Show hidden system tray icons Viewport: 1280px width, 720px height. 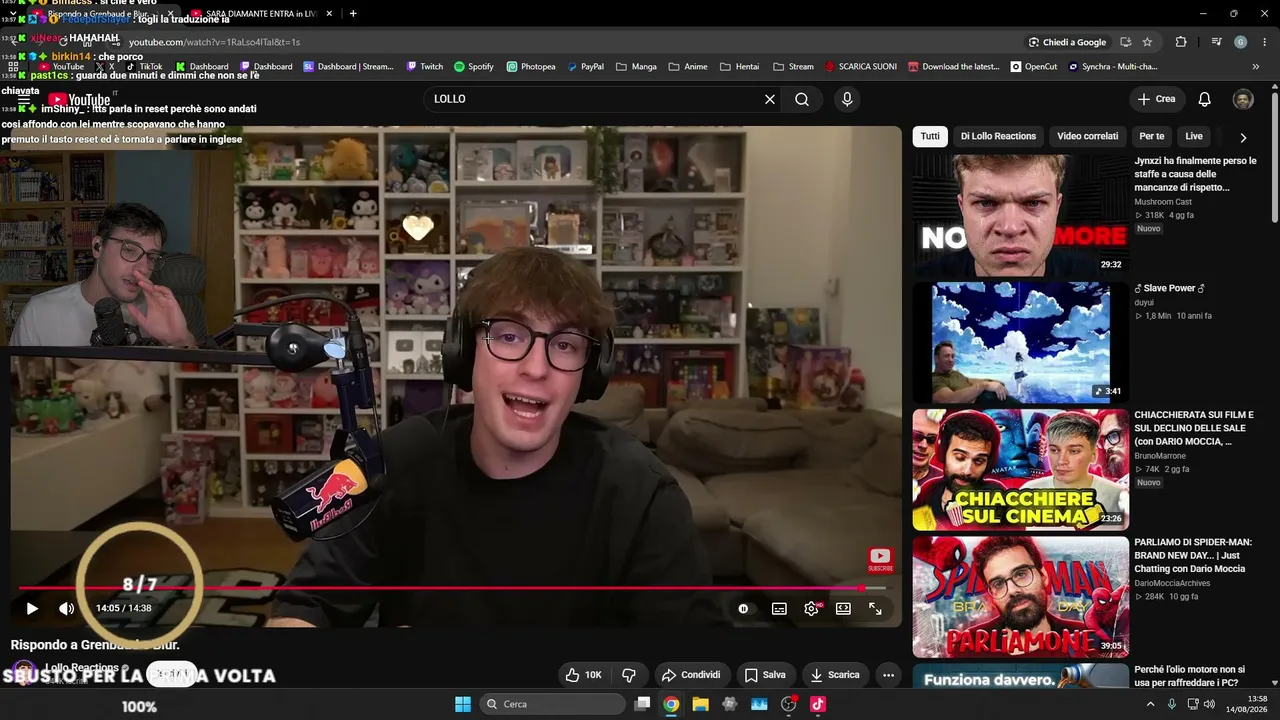click(1150, 704)
